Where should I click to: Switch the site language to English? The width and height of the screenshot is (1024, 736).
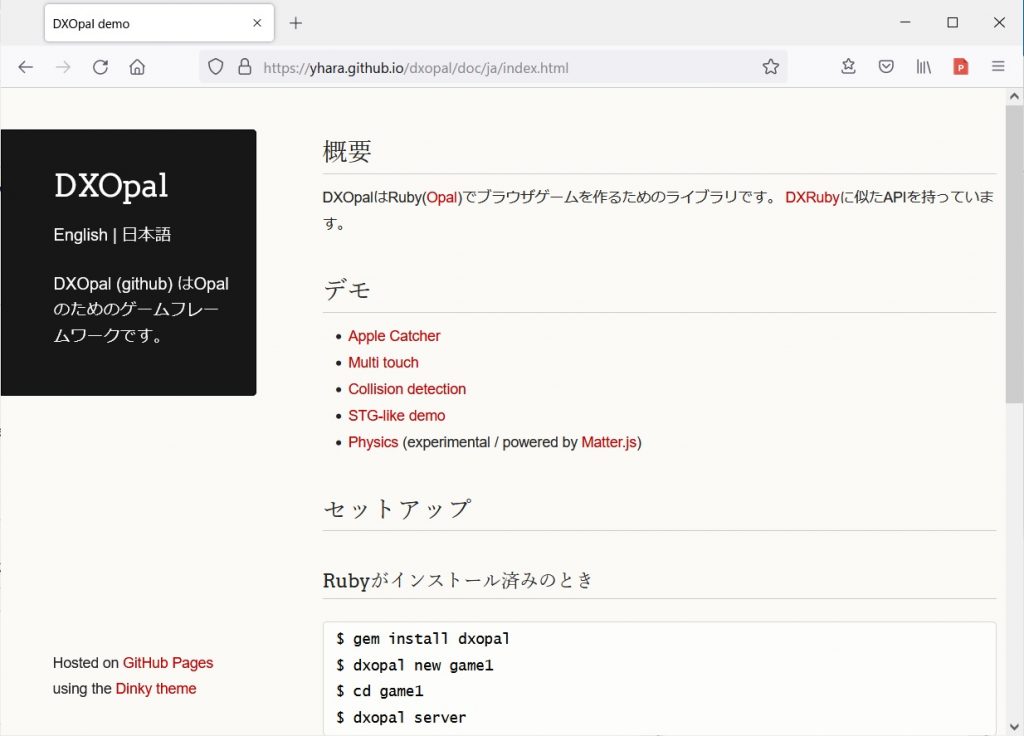80,235
